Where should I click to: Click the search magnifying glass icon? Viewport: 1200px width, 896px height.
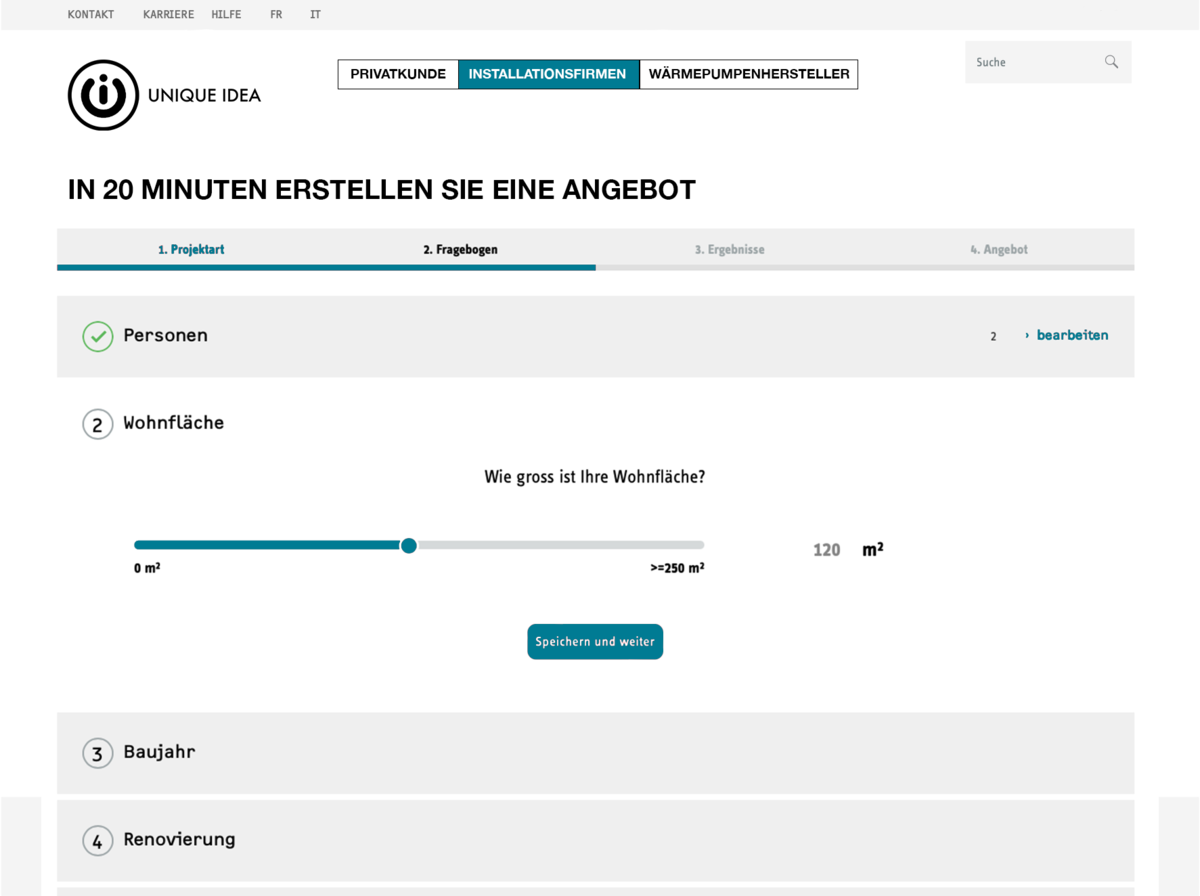pyautogui.click(x=1111, y=62)
